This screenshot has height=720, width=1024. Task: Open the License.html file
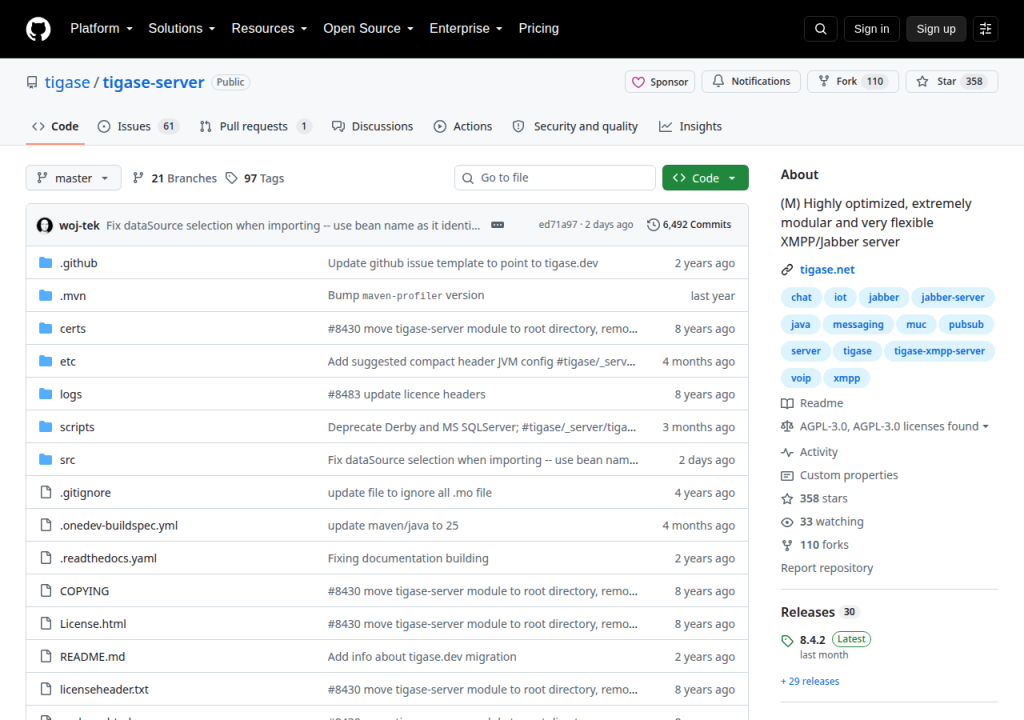click(x=93, y=624)
